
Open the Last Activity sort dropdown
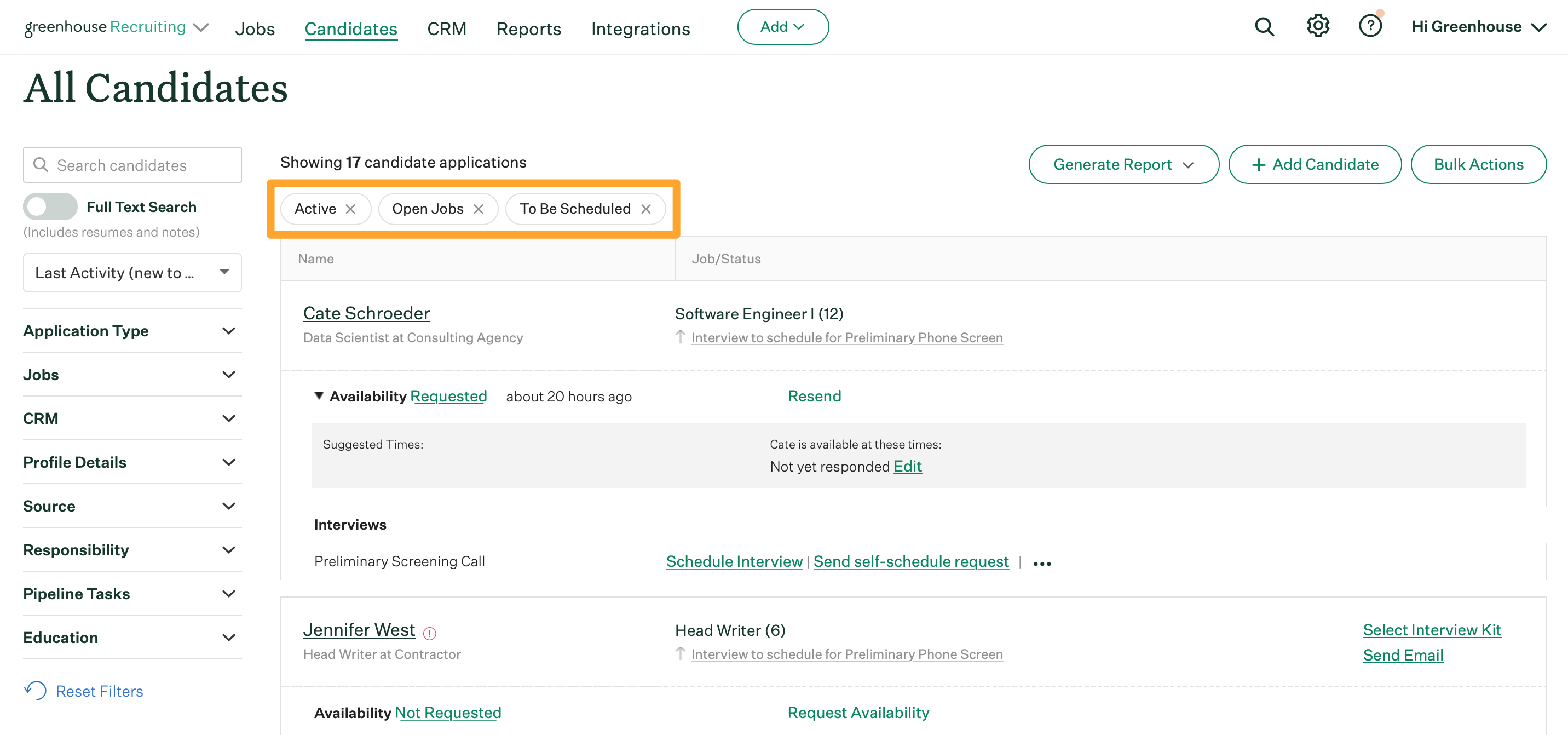coord(132,271)
